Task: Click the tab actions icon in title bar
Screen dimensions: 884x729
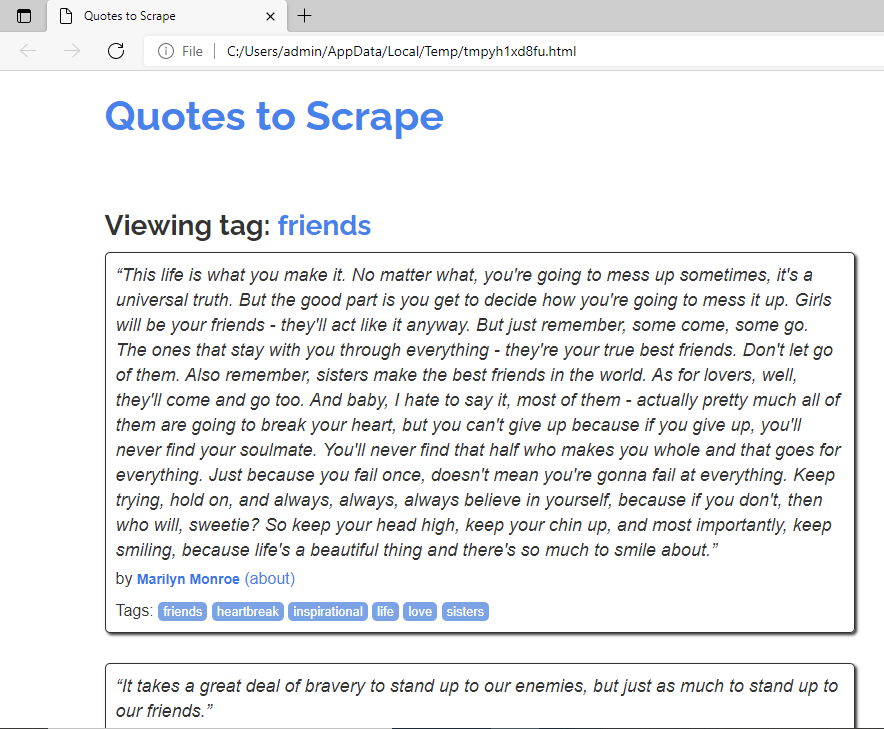Action: coord(24,16)
